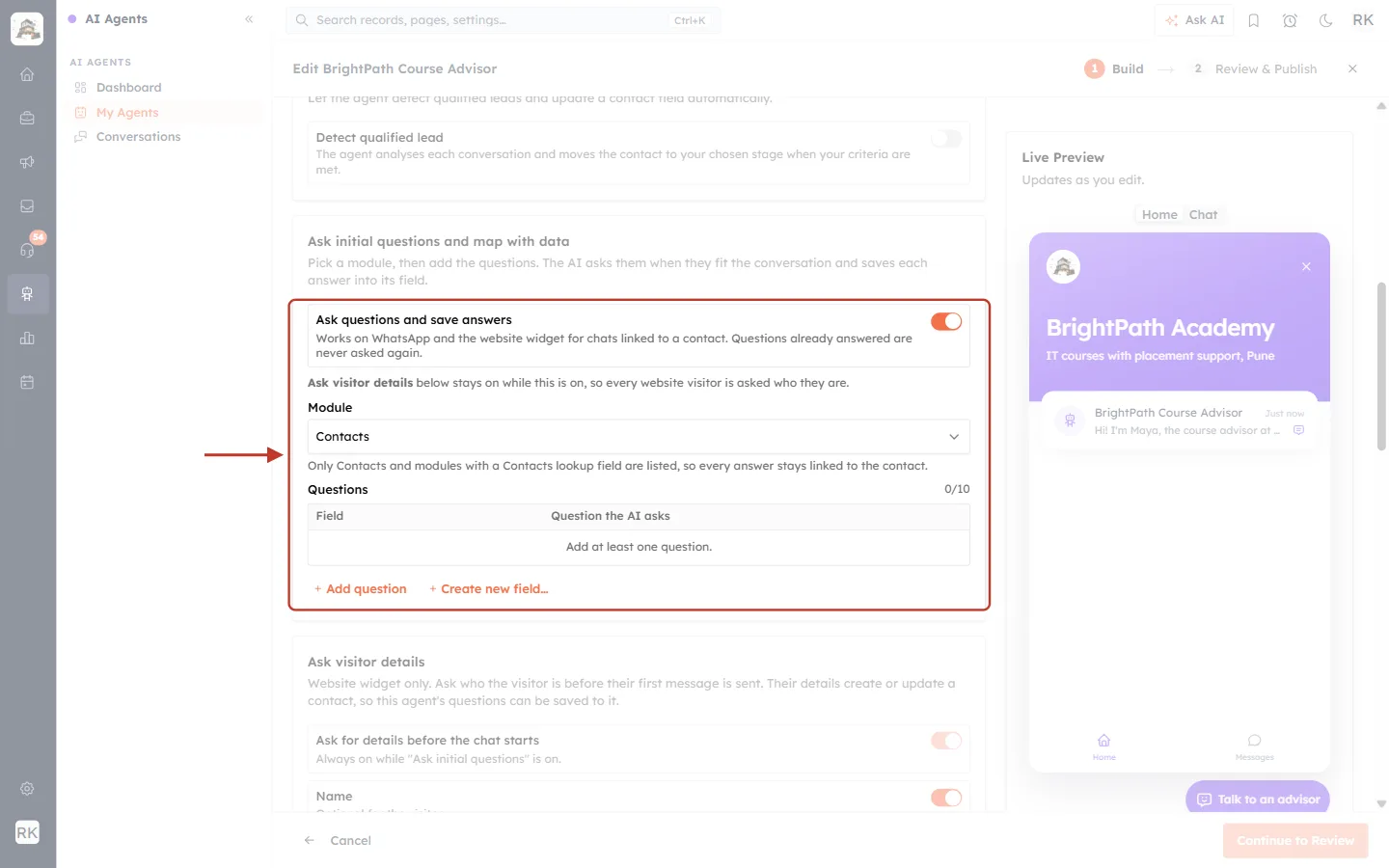The image size is (1389, 868).
Task: Toggle the Name field switch
Action: 946,798
